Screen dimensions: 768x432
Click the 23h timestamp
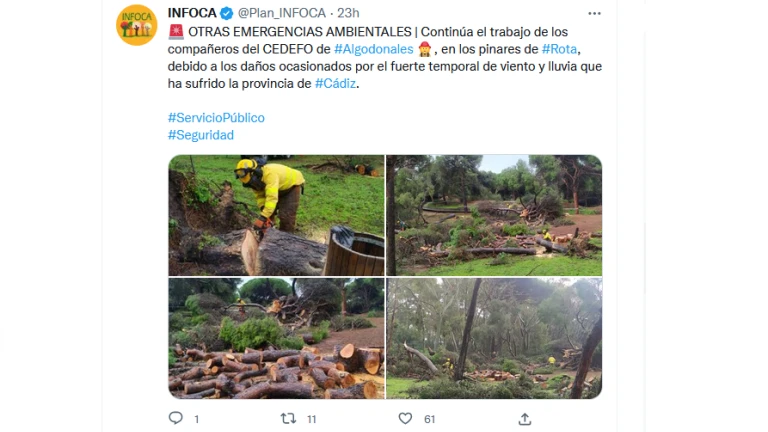coord(348,13)
